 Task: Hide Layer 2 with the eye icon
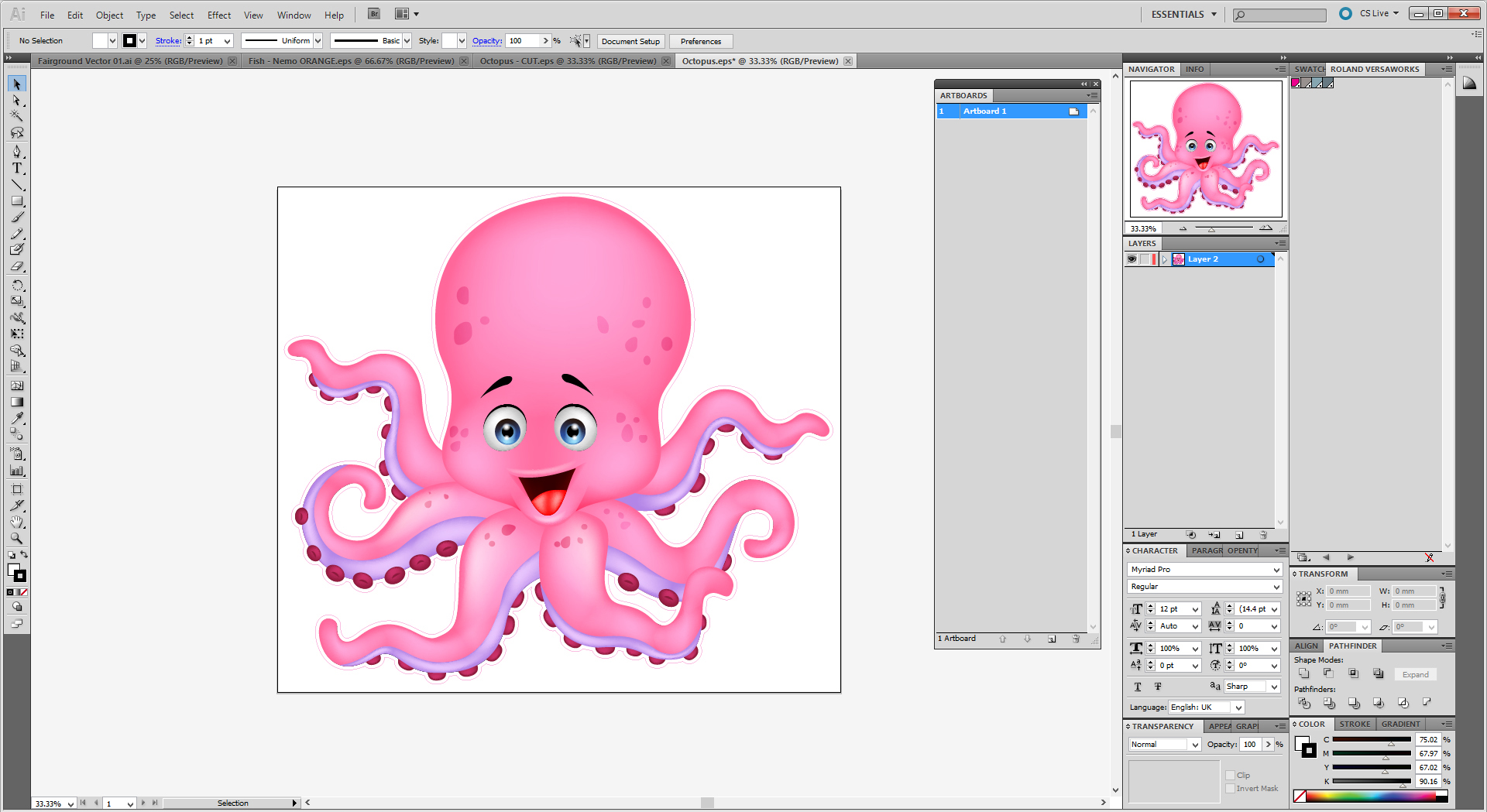coord(1132,259)
